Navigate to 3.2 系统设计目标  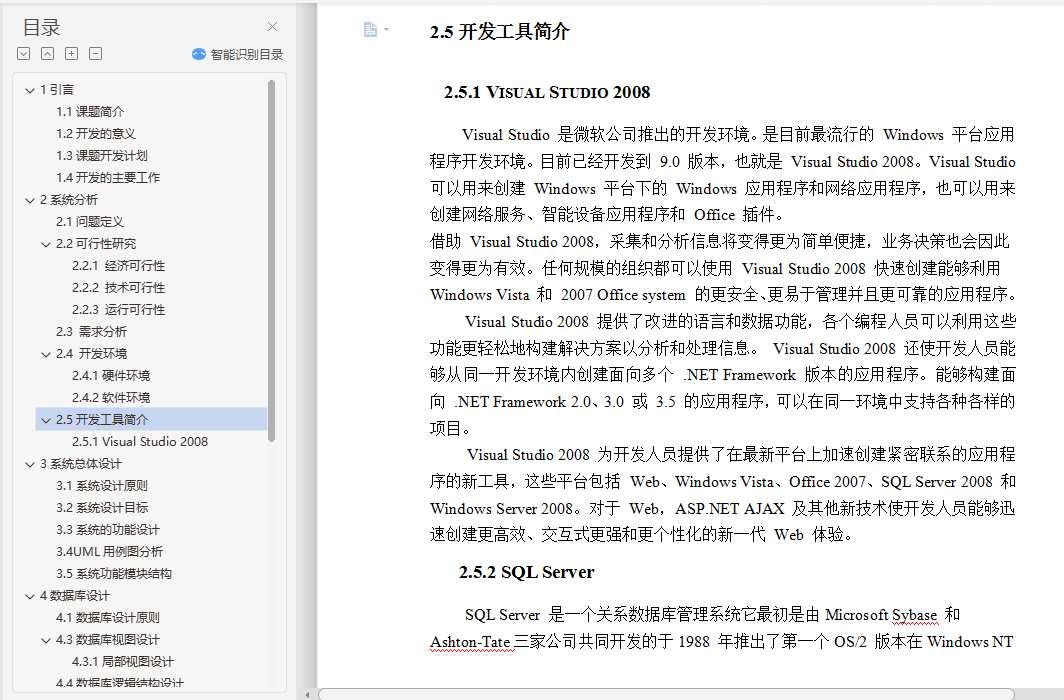pos(102,507)
